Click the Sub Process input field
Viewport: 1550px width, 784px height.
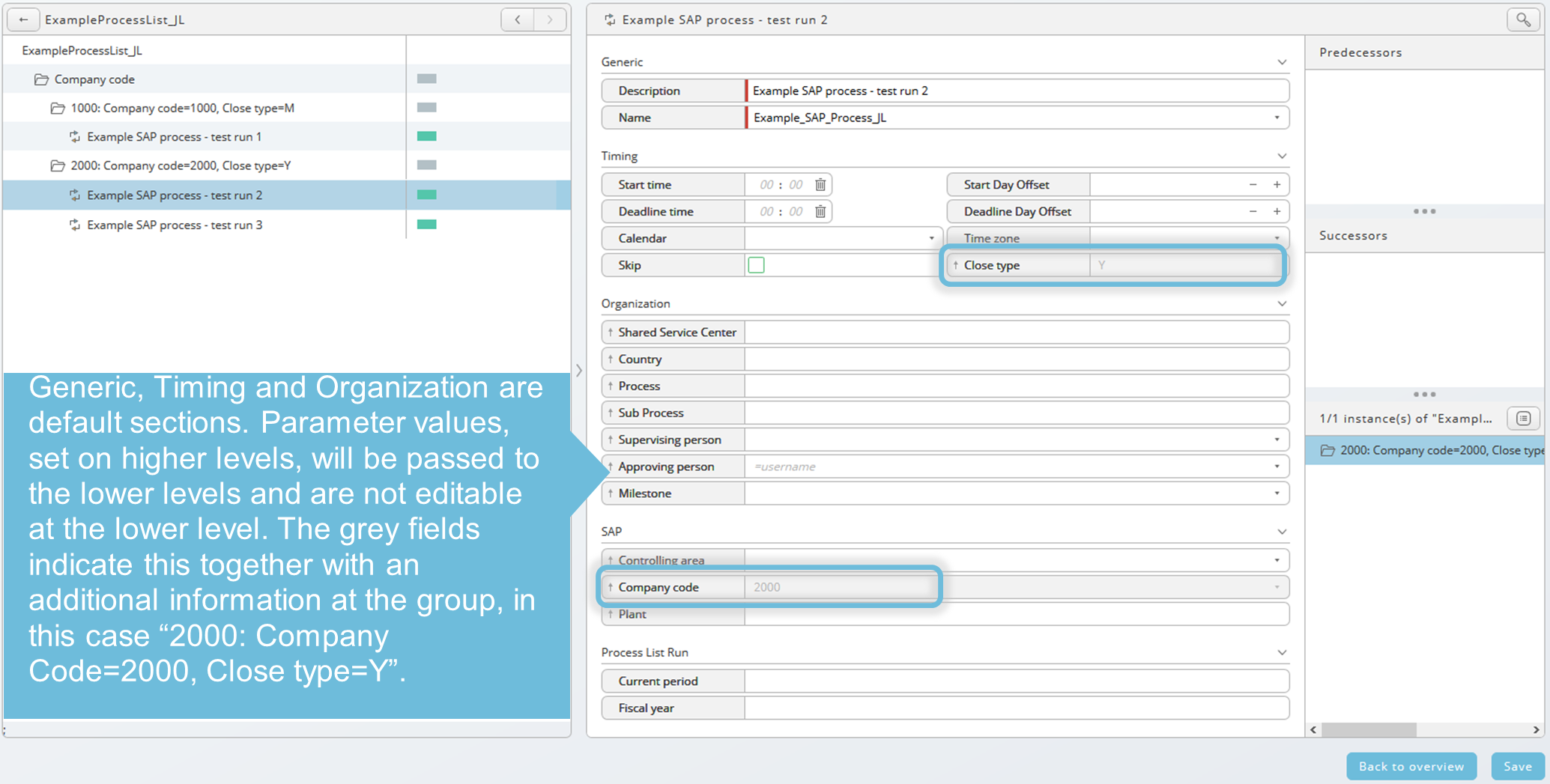pyautogui.click(x=1017, y=413)
